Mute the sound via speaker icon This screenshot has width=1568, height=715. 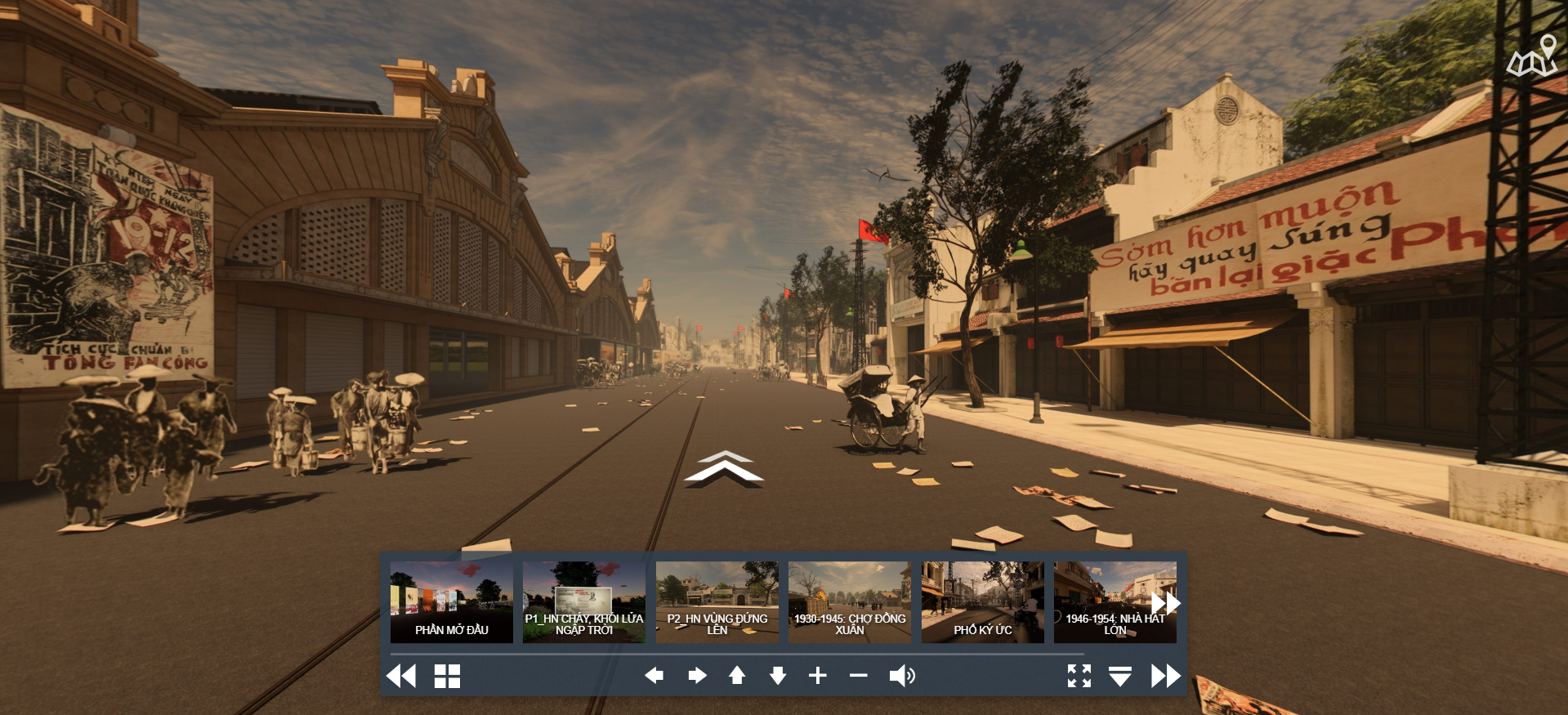pyautogui.click(x=902, y=676)
